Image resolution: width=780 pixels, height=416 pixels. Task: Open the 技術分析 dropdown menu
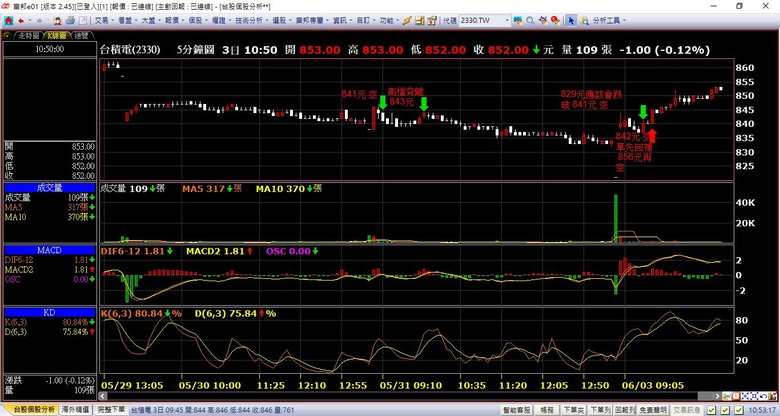point(251,20)
